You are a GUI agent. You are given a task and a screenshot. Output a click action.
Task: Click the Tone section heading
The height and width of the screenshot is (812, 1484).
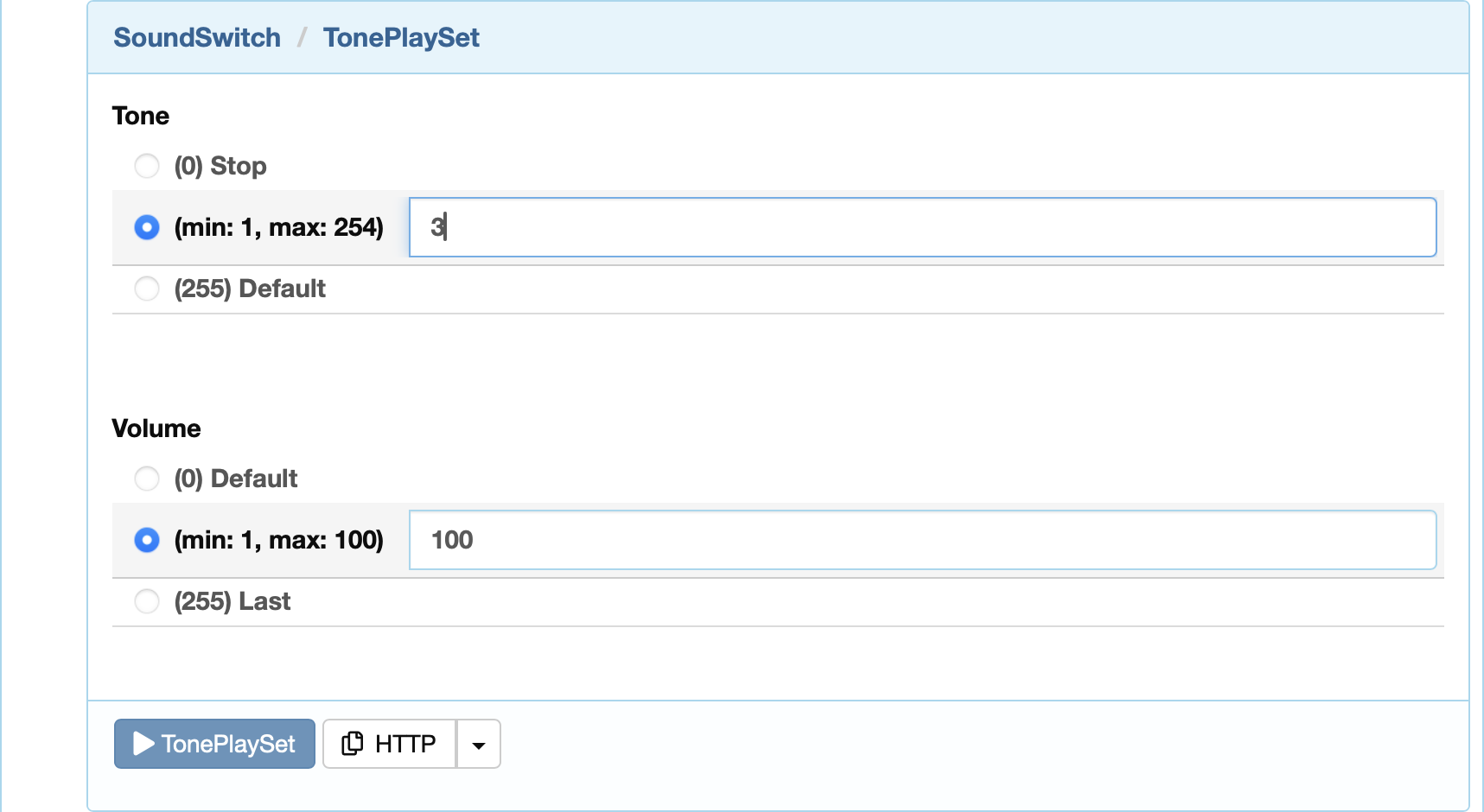point(141,116)
